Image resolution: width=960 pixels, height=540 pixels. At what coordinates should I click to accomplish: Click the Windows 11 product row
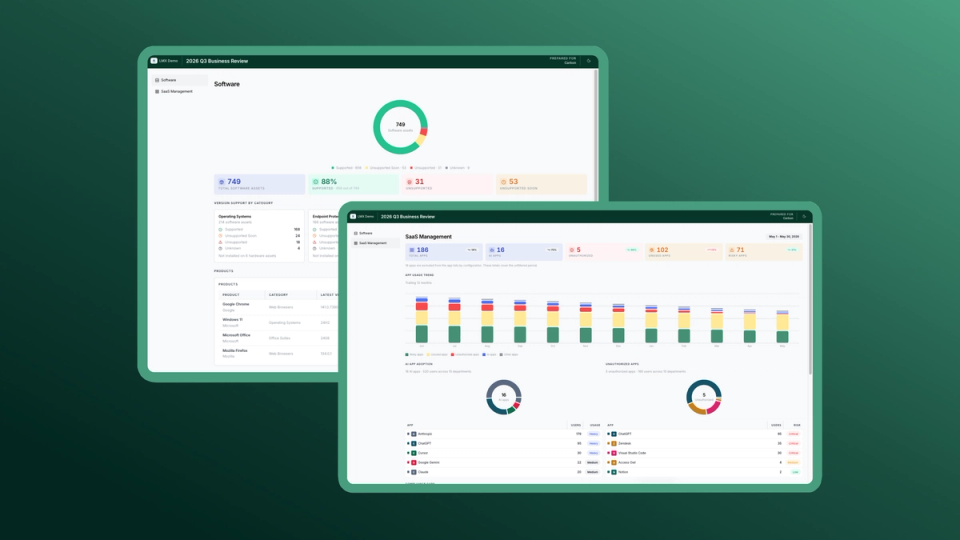pyautogui.click(x=279, y=322)
